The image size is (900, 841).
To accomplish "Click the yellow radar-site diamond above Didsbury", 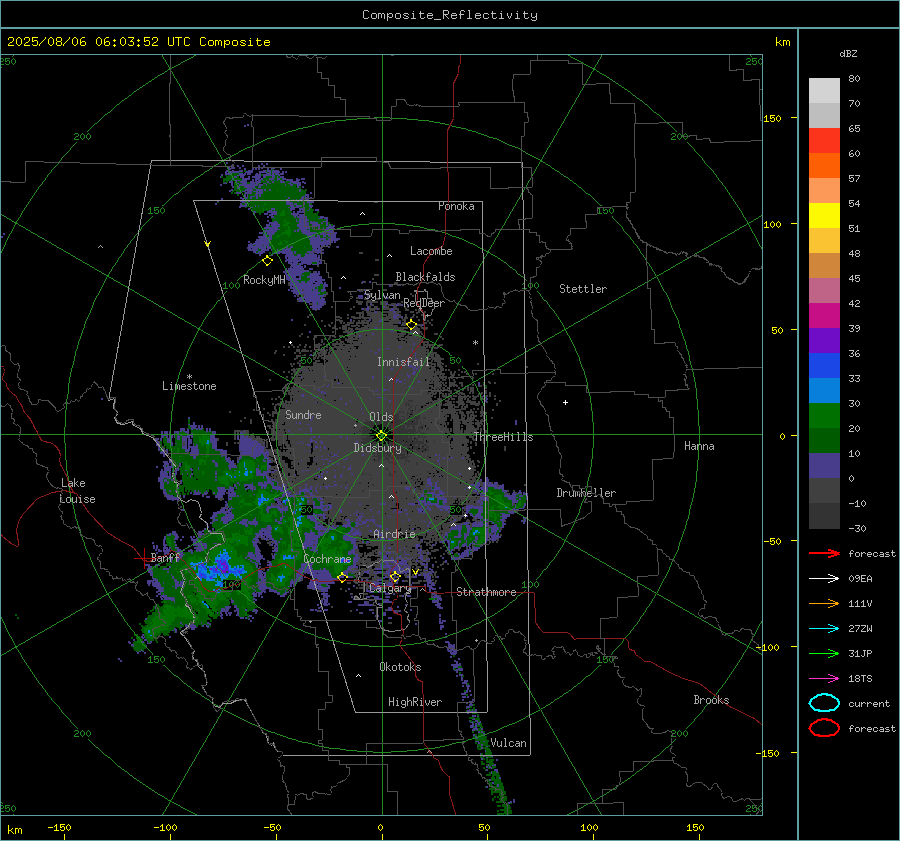I will pyautogui.click(x=381, y=436).
